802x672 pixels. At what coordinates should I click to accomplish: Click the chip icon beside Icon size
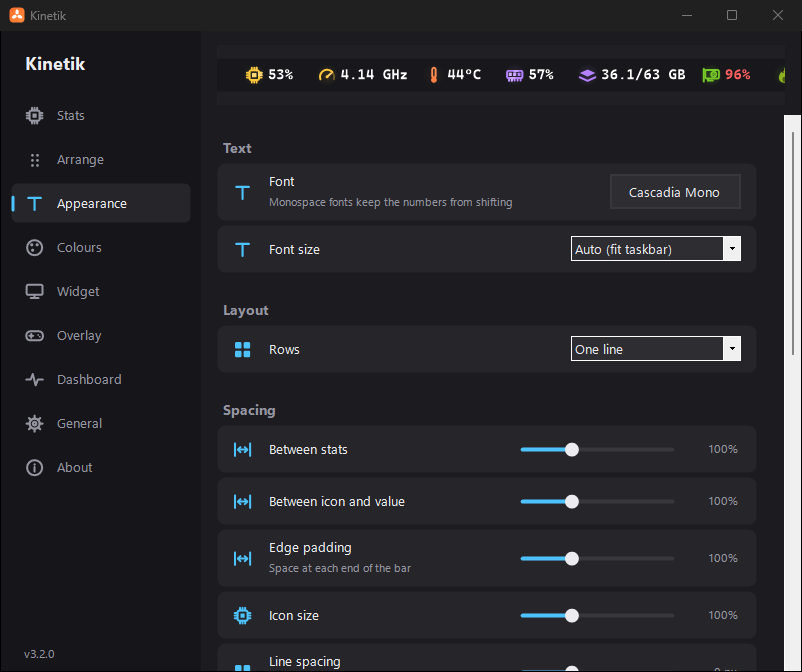pyautogui.click(x=242, y=615)
